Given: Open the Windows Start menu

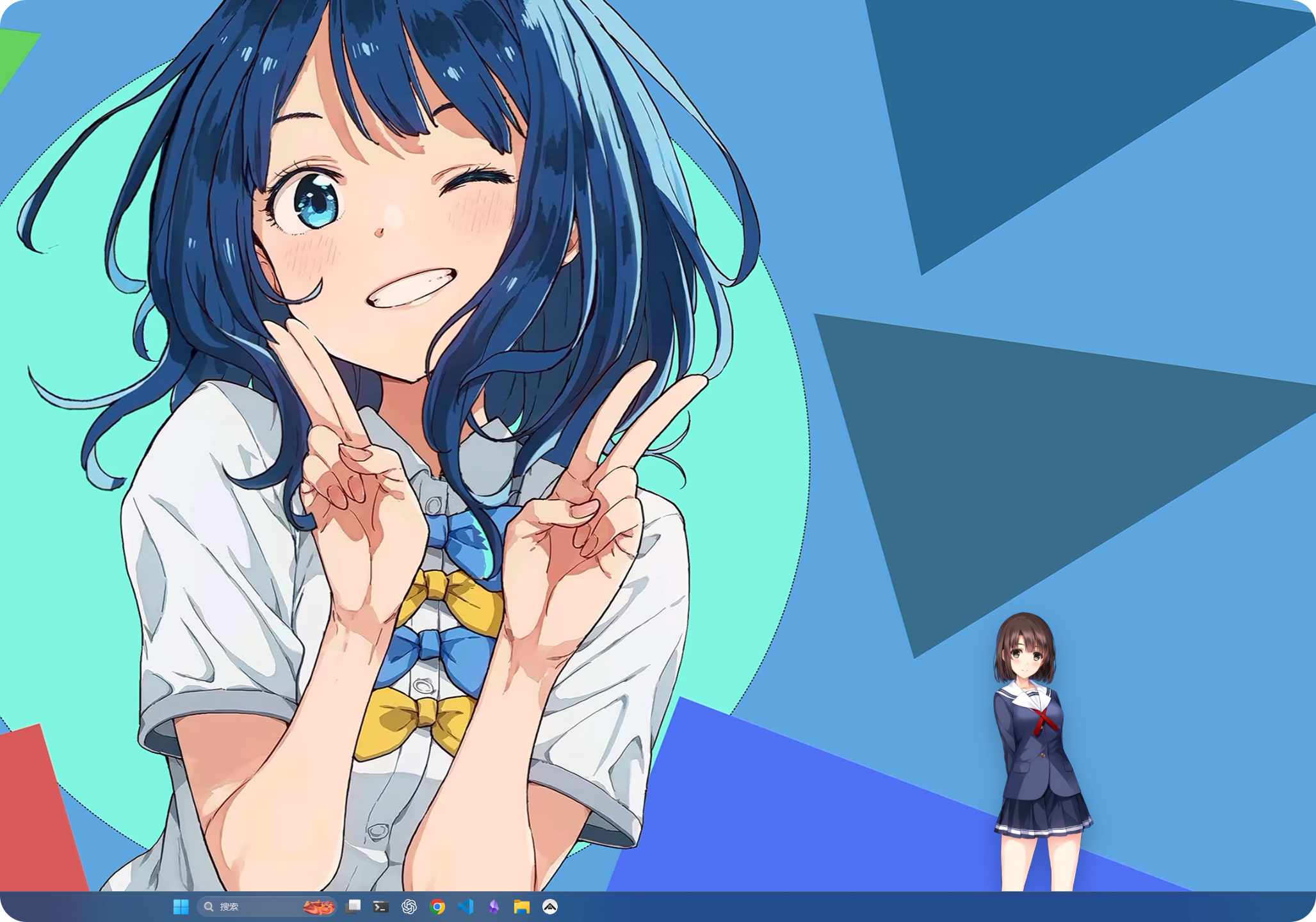Looking at the screenshot, I should [x=181, y=907].
